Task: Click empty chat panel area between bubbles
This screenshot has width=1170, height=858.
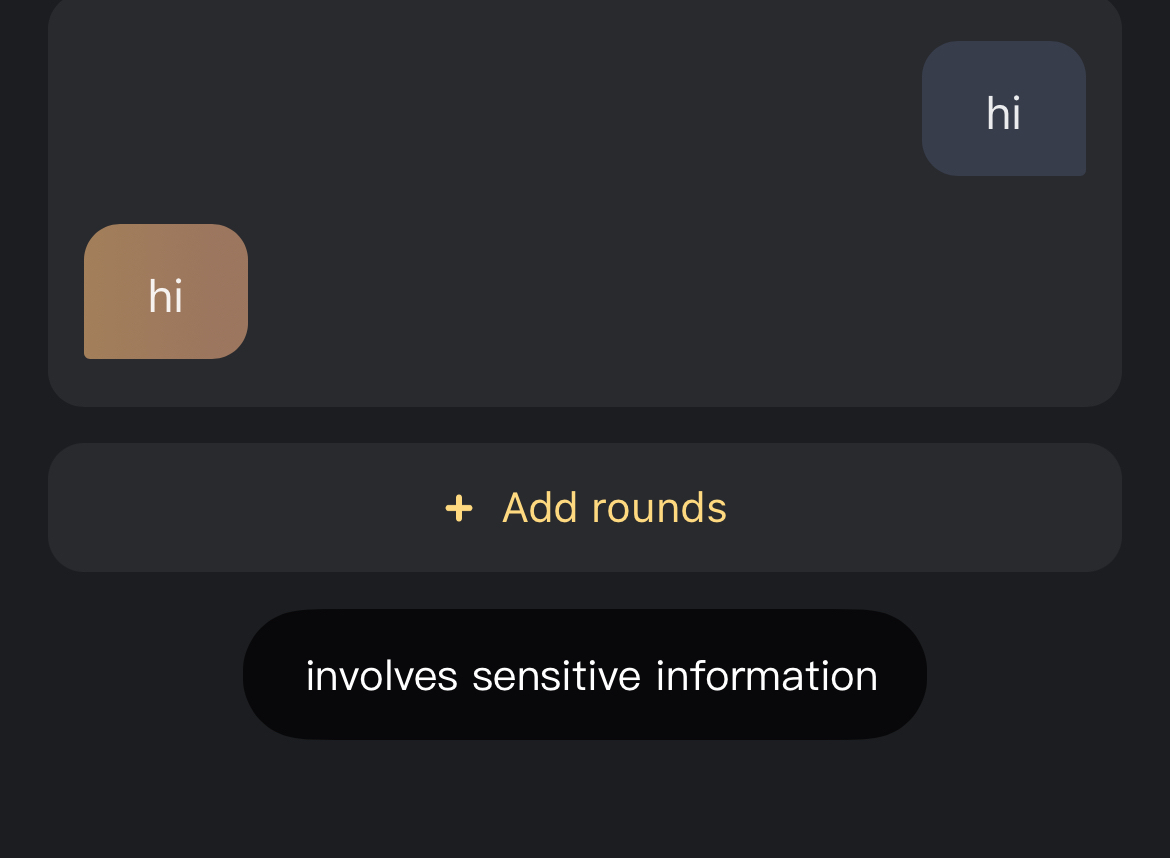Action: 585,200
